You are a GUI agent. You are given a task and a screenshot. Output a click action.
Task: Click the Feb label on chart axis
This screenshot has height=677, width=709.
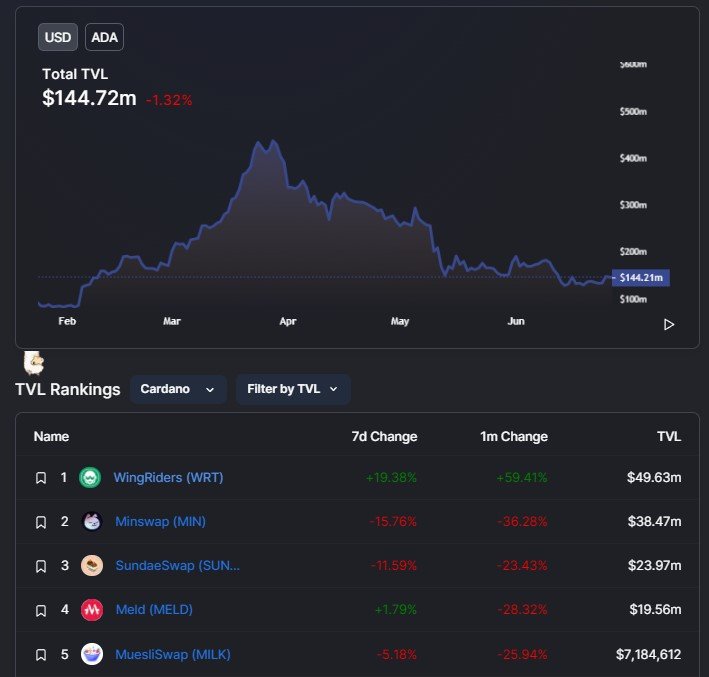(x=67, y=321)
